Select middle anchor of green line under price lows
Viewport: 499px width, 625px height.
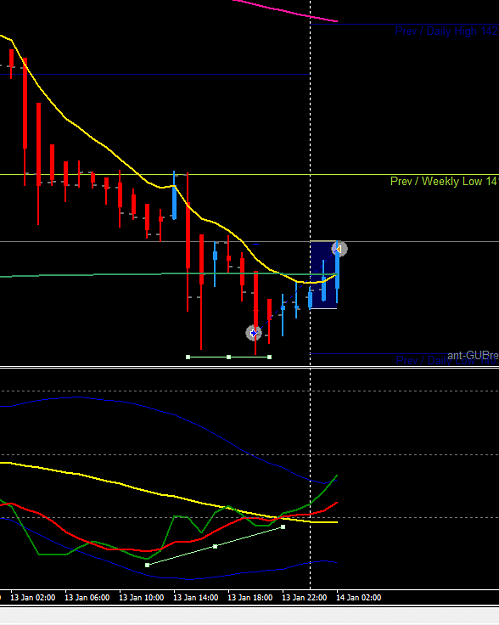229,357
